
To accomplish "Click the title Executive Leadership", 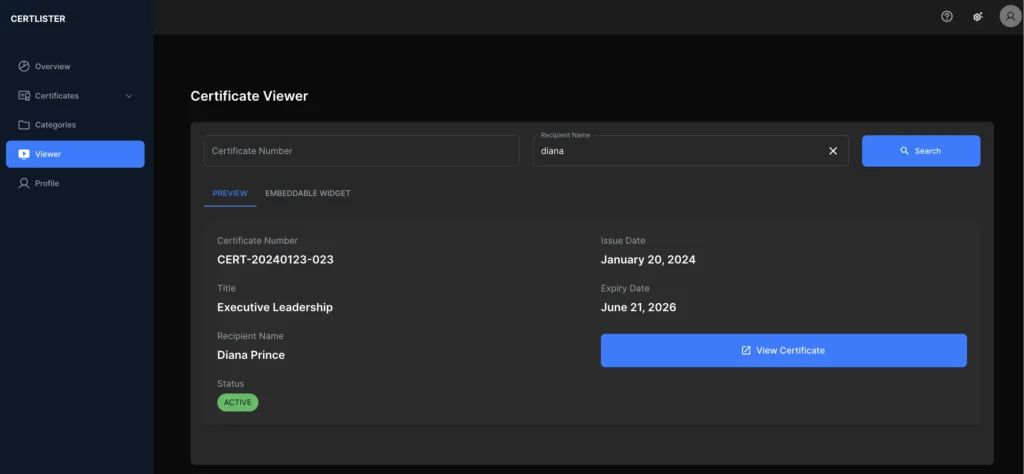I will [x=275, y=308].
